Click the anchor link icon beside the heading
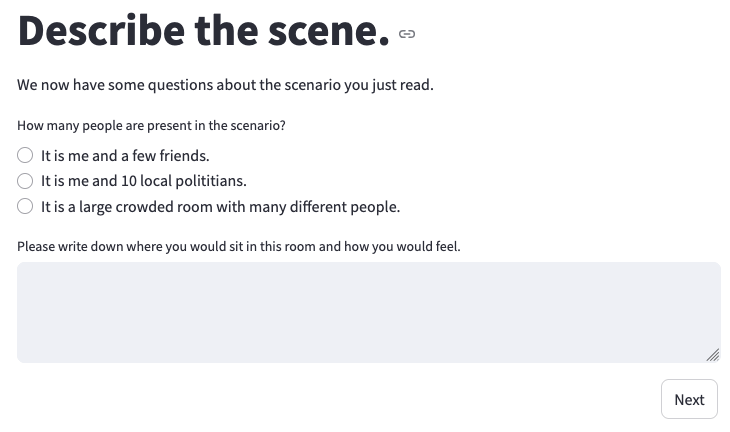This screenshot has width=730, height=432. click(407, 34)
